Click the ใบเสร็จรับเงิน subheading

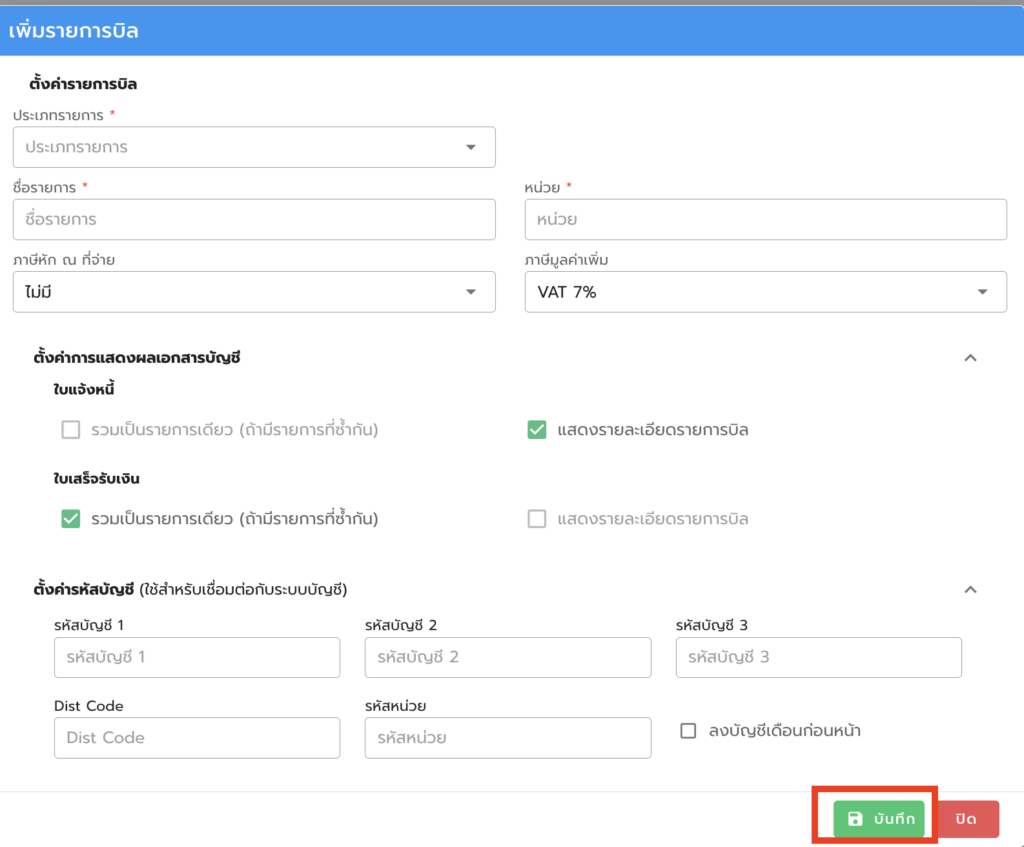(96, 479)
